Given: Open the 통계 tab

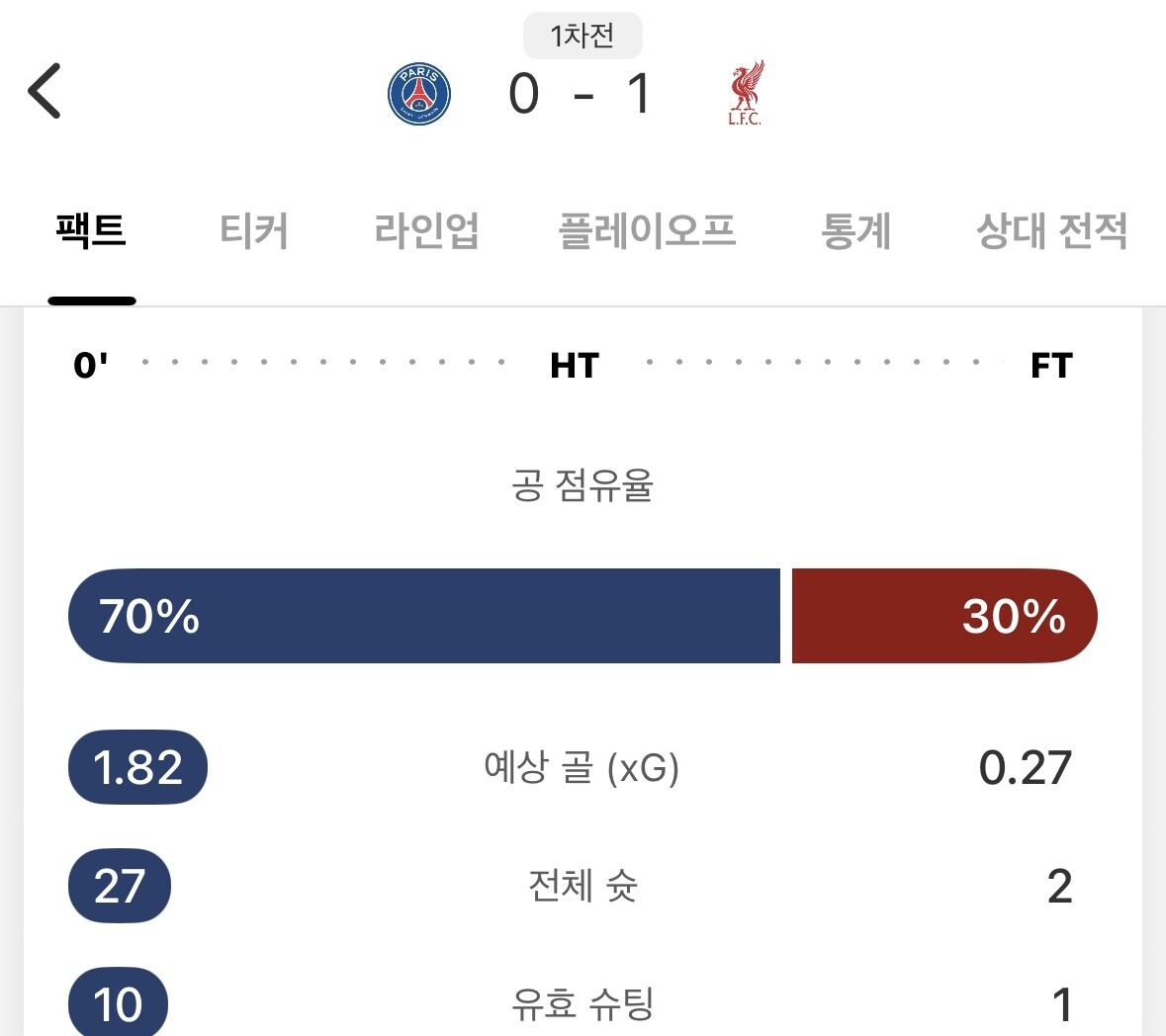Looking at the screenshot, I should coord(856,231).
